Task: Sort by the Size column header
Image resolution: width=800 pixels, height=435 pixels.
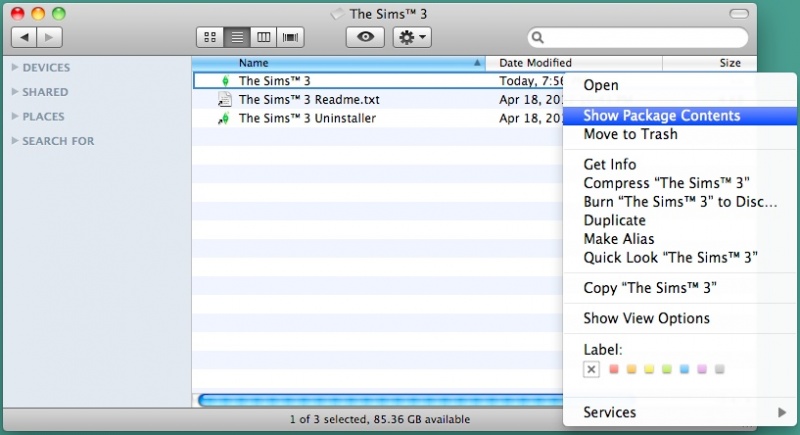Action: [x=710, y=63]
